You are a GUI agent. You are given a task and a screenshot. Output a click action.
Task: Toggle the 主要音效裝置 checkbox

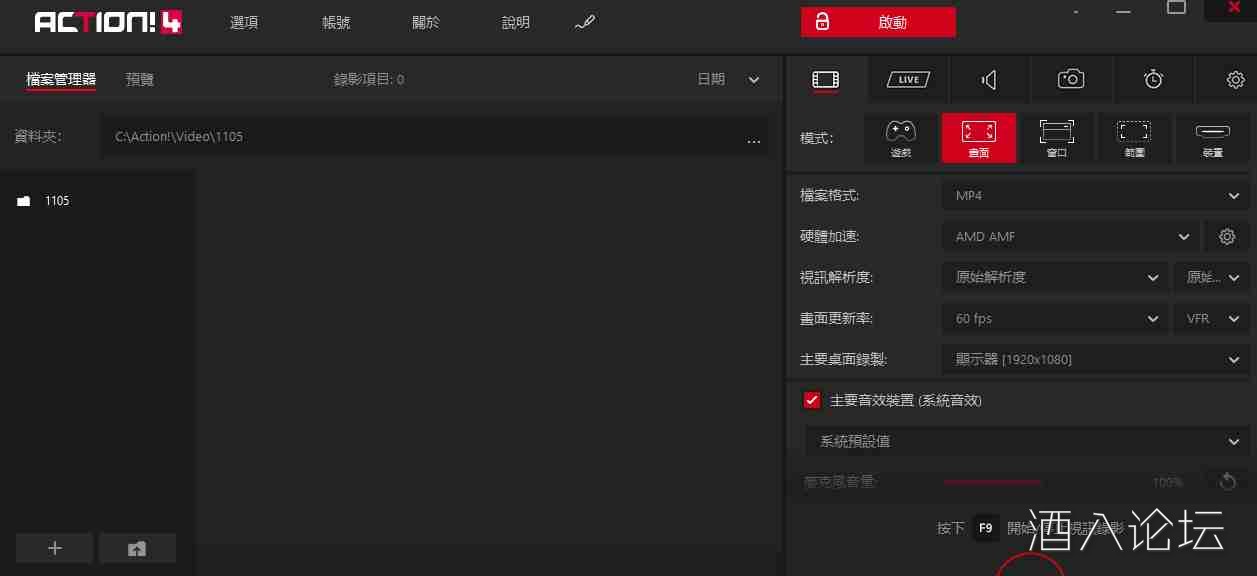[x=812, y=400]
